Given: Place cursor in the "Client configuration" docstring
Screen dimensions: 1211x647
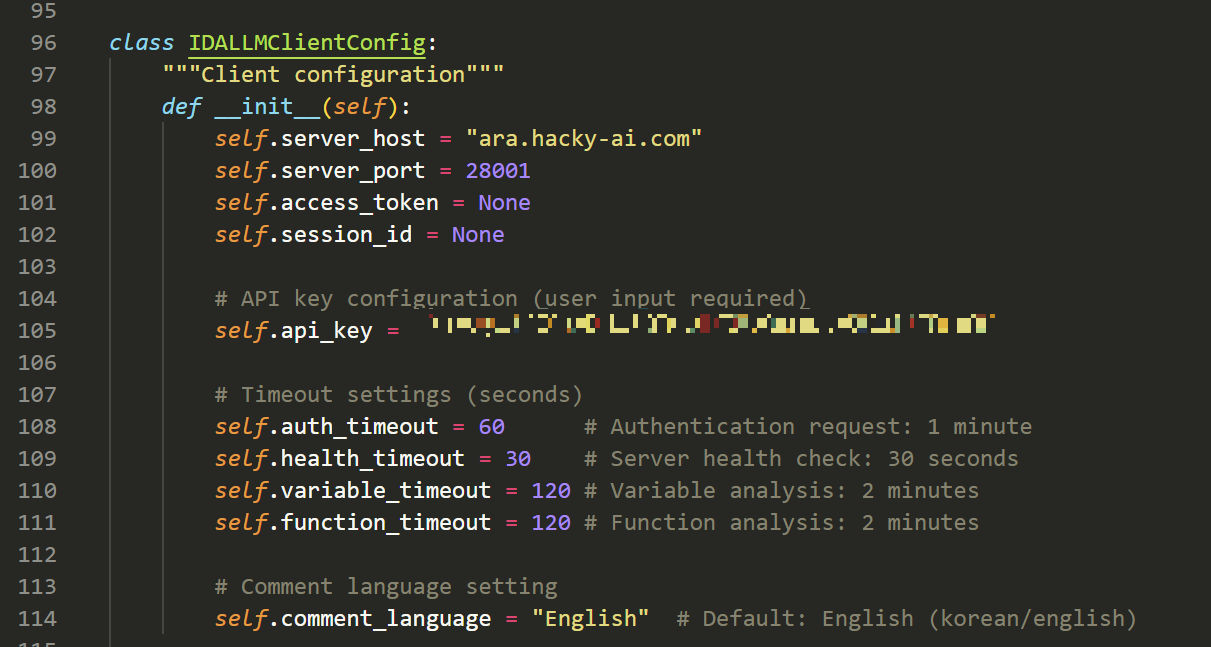Looking at the screenshot, I should (334, 75).
